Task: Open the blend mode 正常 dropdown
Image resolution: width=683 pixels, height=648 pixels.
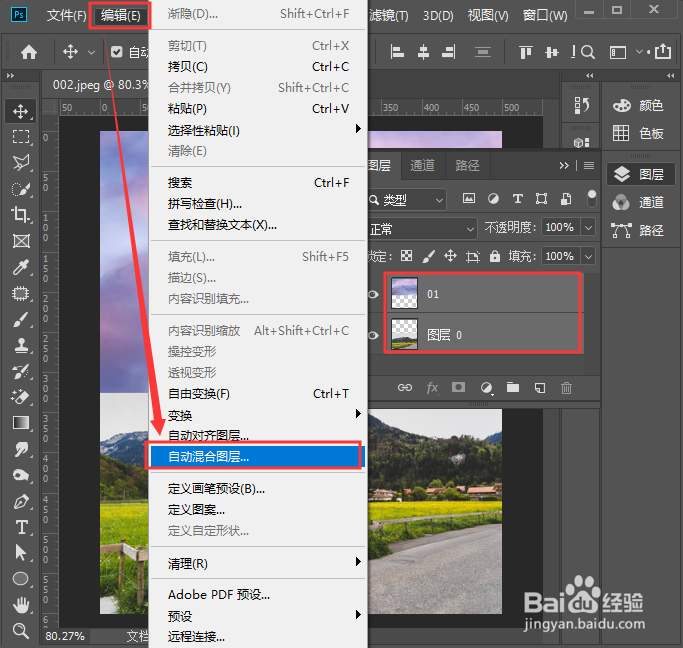Action: [422, 229]
